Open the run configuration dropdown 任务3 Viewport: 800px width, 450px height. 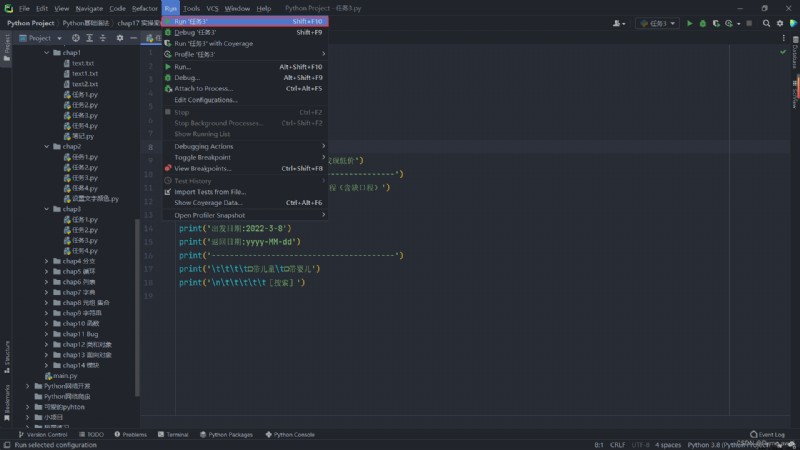tap(657, 23)
